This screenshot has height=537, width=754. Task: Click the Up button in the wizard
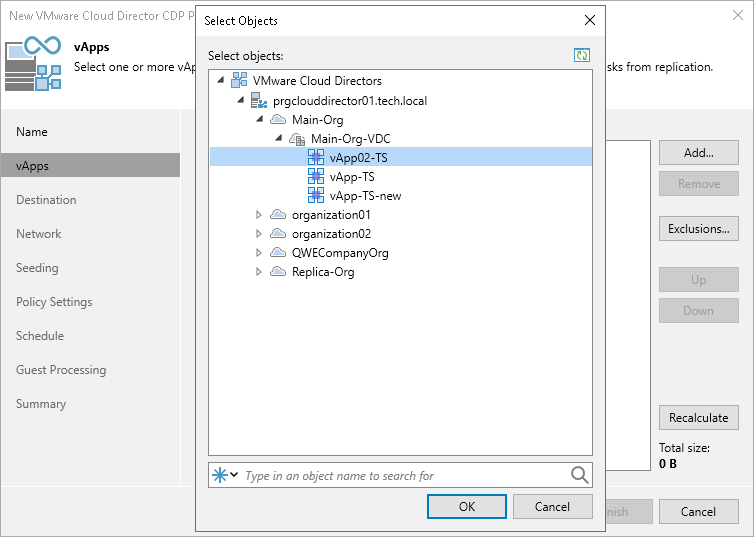pyautogui.click(x=699, y=280)
